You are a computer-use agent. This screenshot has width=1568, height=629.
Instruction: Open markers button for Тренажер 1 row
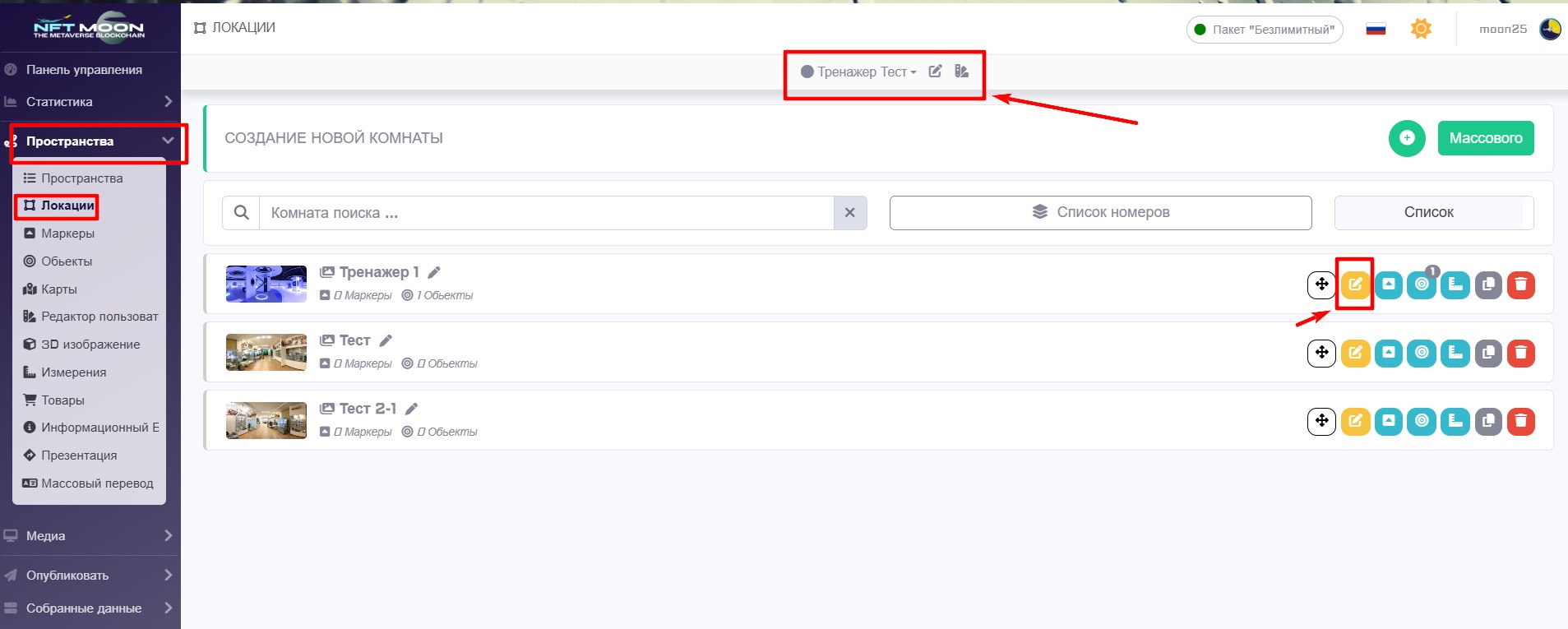pos(1389,284)
